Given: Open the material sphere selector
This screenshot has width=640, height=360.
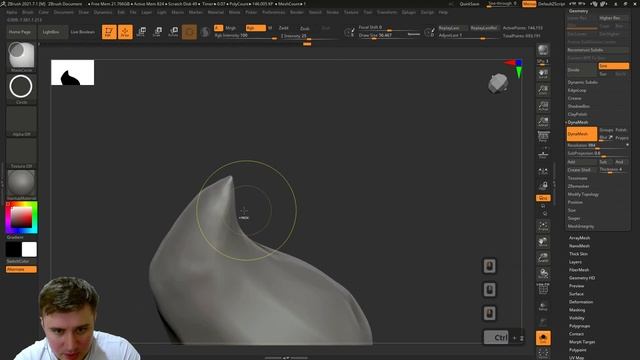Looking at the screenshot, I should point(21,185).
